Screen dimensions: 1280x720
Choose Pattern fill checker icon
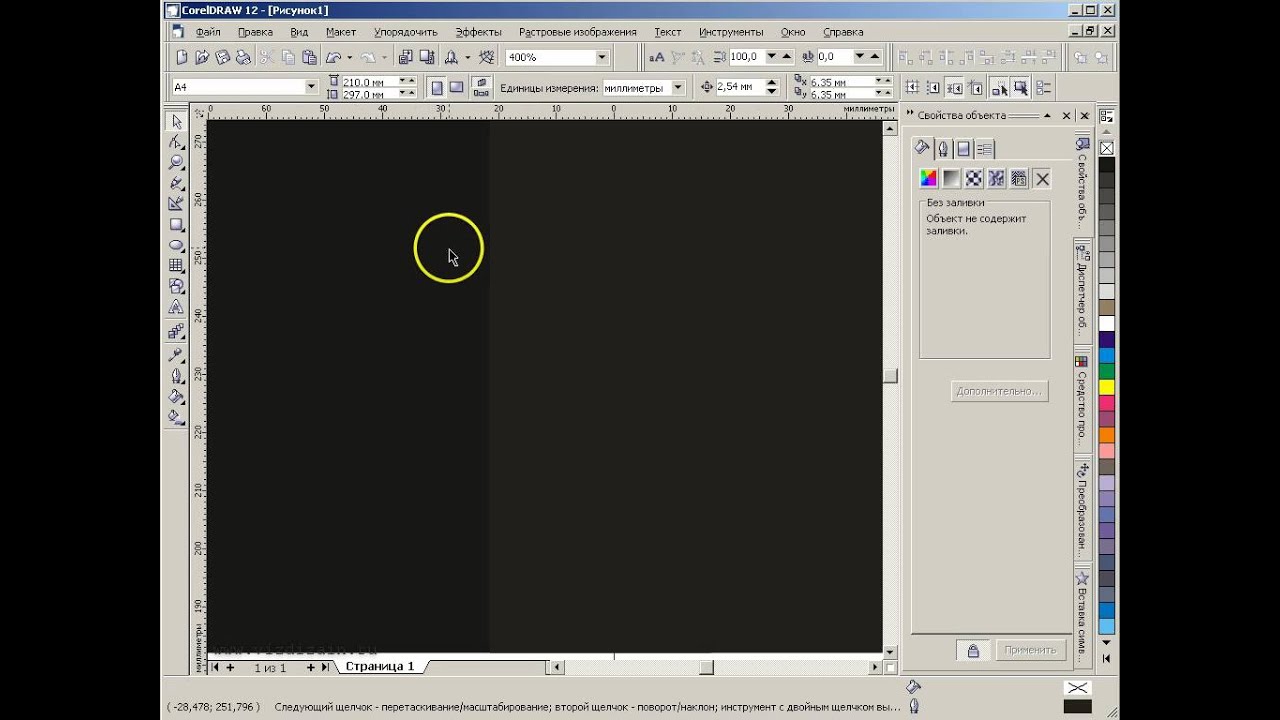pyautogui.click(x=974, y=179)
